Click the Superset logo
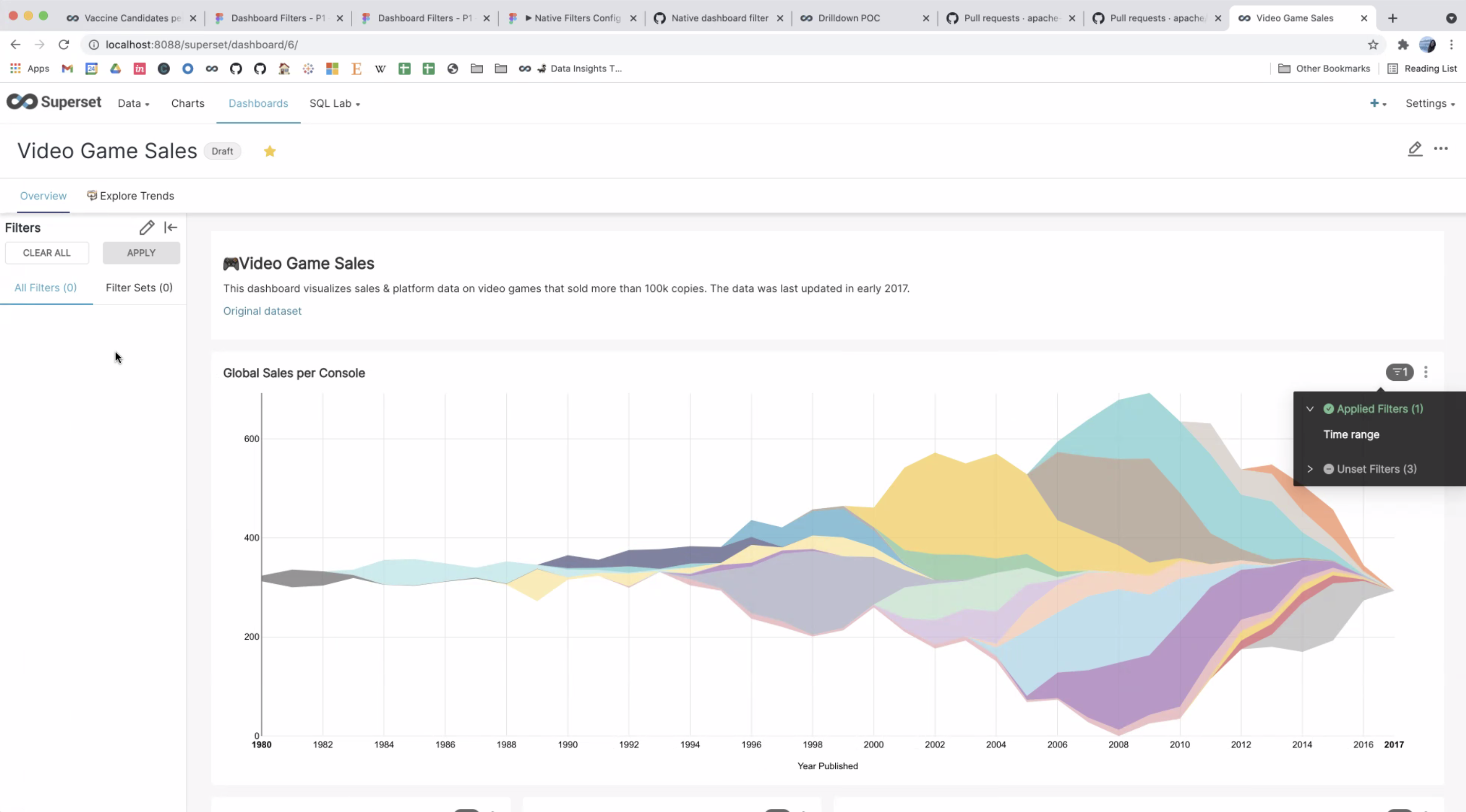Viewport: 1466px width, 812px height. 54,102
